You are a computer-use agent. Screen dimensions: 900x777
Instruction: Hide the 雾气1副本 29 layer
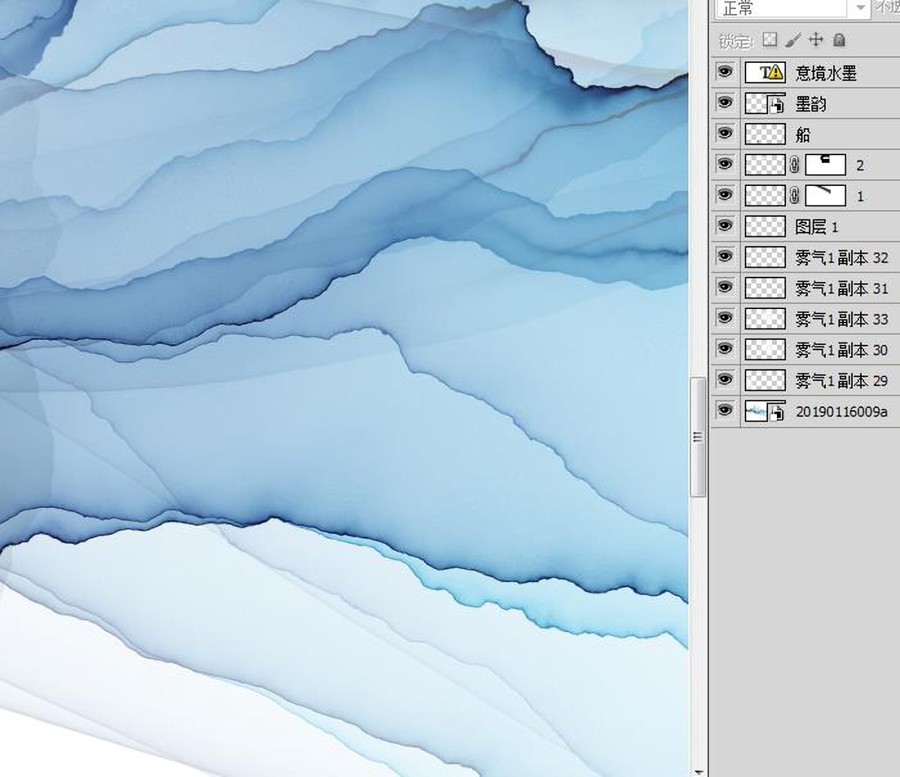(725, 379)
